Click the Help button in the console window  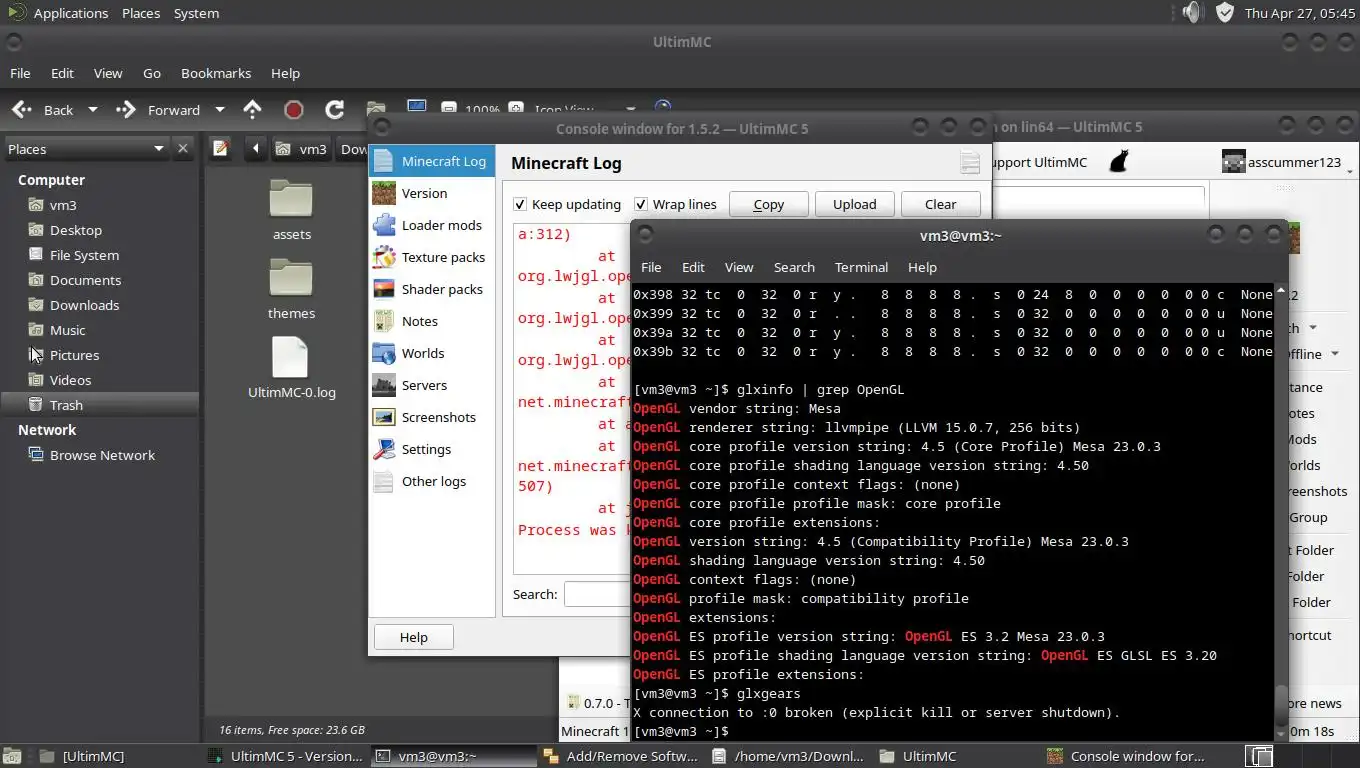[x=413, y=637]
